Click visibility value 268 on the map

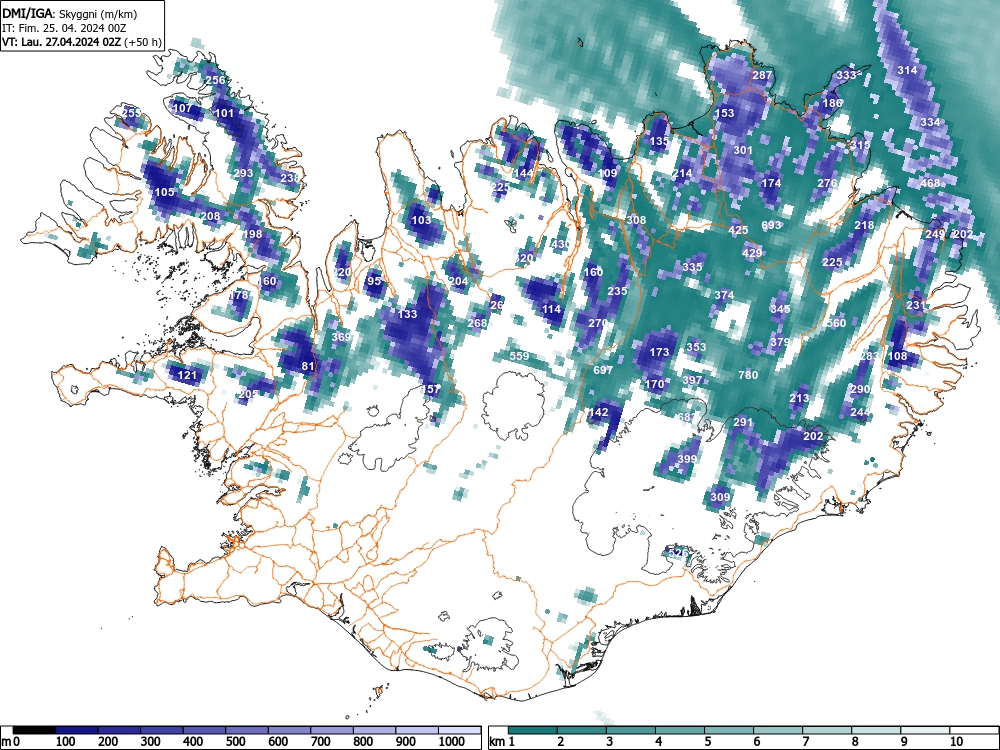(x=477, y=323)
